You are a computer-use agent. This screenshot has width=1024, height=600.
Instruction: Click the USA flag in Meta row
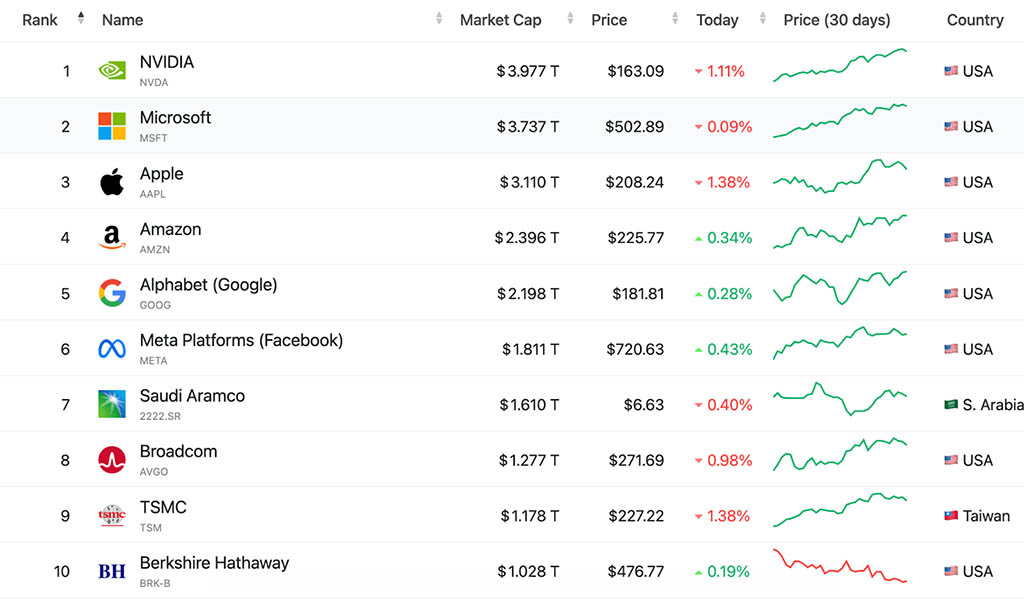point(951,349)
